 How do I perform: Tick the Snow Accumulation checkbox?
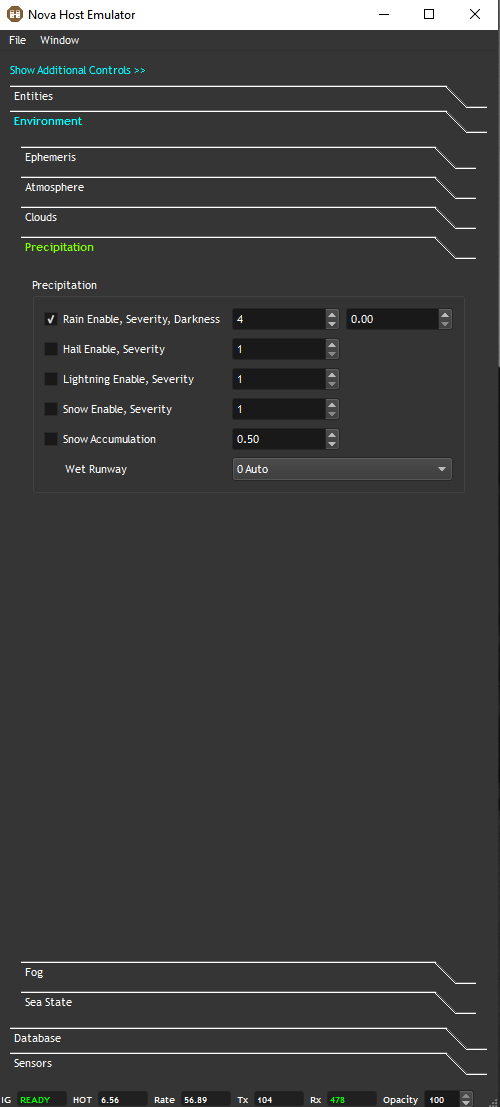point(51,439)
